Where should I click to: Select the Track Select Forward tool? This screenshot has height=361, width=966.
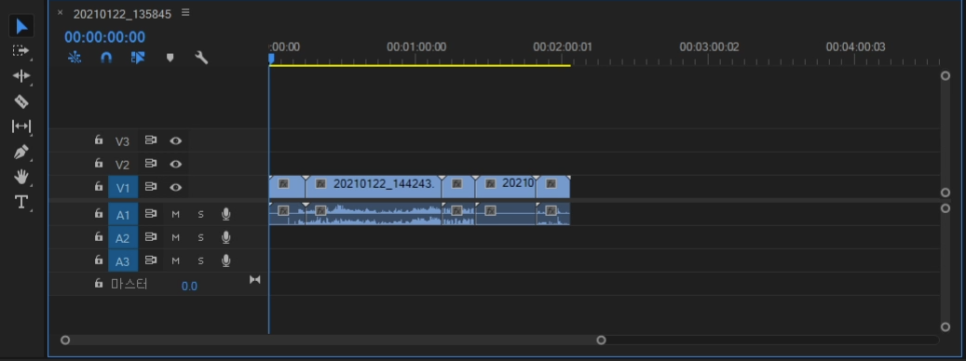point(21,51)
